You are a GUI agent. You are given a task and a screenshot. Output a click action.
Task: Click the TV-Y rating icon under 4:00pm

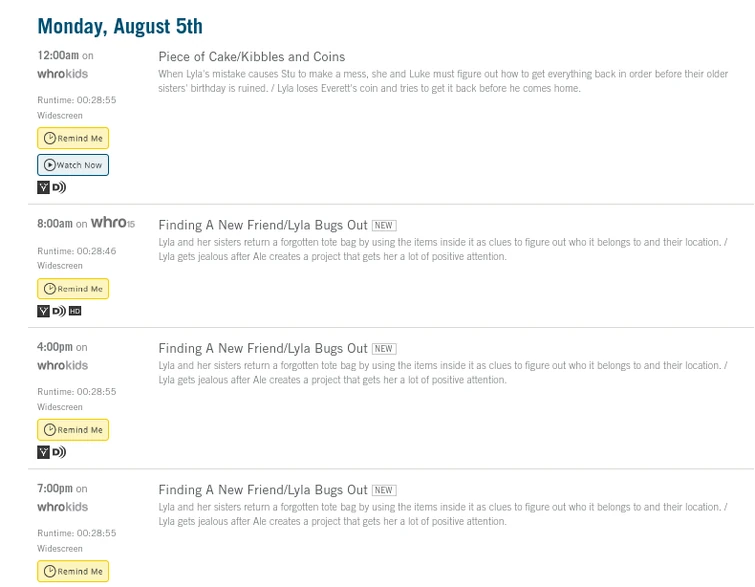pyautogui.click(x=43, y=452)
